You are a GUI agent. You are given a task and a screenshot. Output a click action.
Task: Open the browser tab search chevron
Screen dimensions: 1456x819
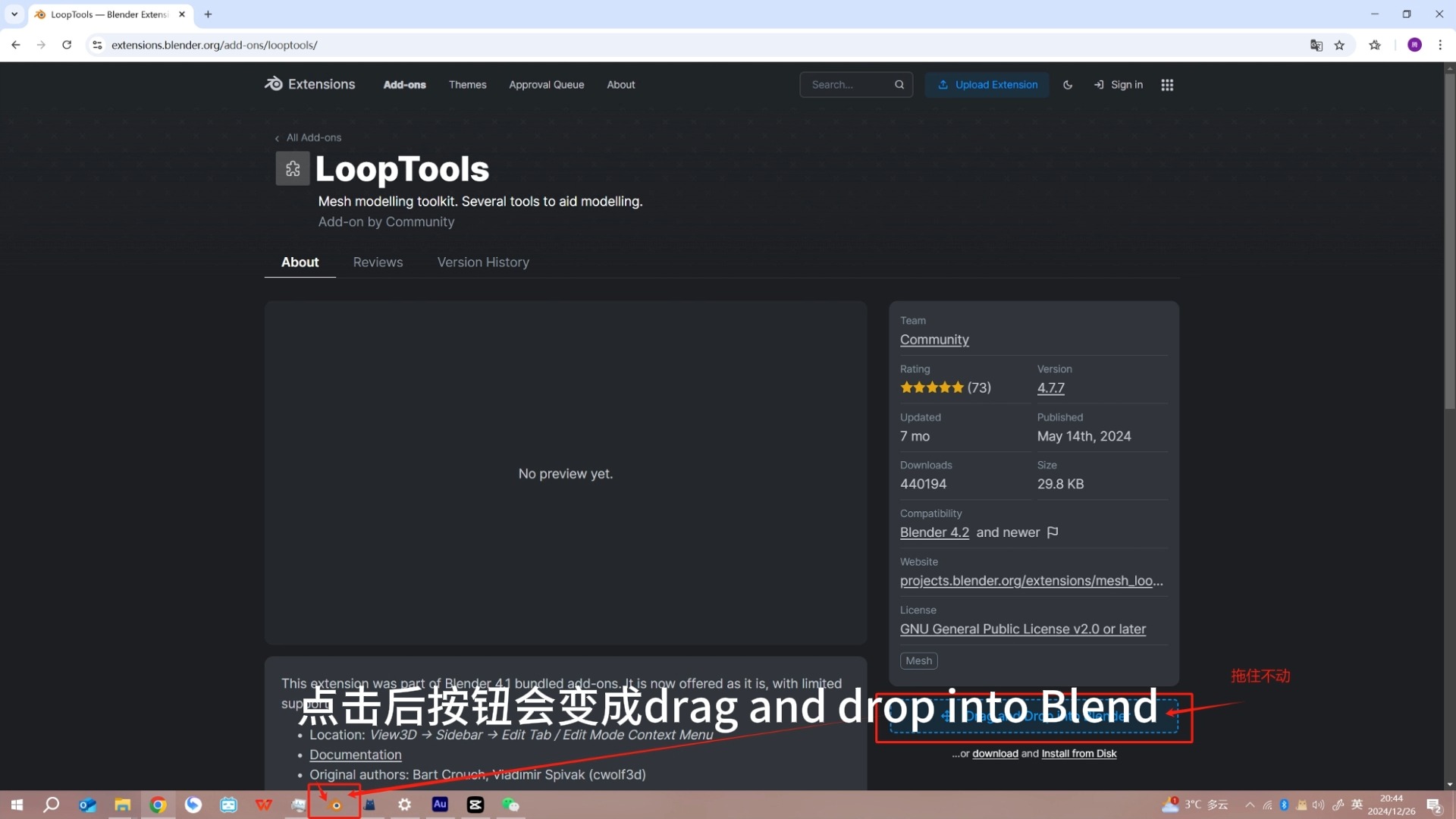pyautogui.click(x=14, y=14)
